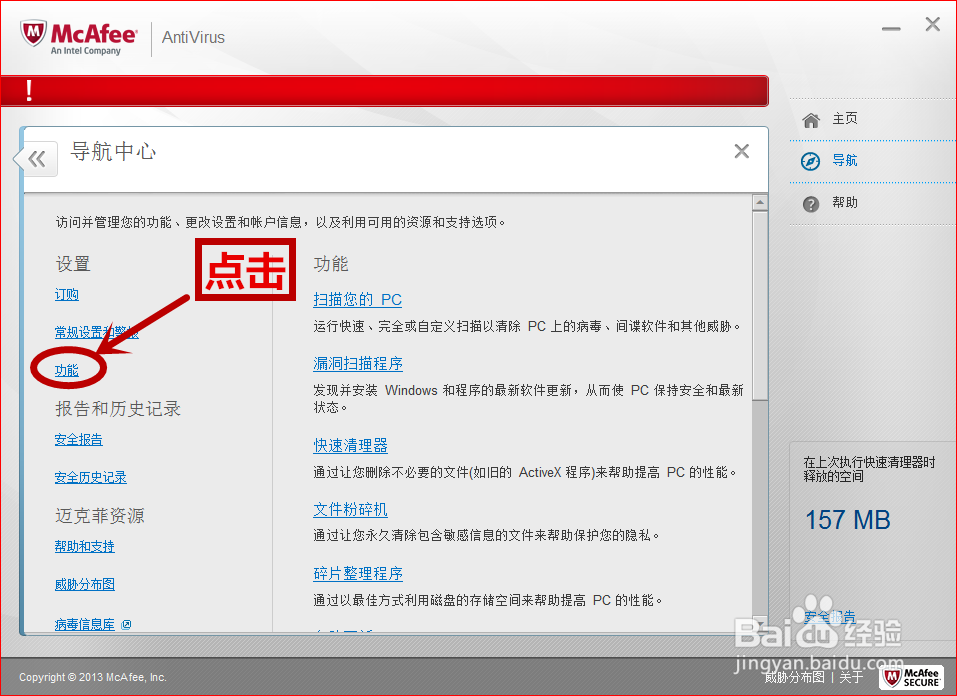This screenshot has height=696, width=957.
Task: Open the 订购 link
Action: point(67,294)
